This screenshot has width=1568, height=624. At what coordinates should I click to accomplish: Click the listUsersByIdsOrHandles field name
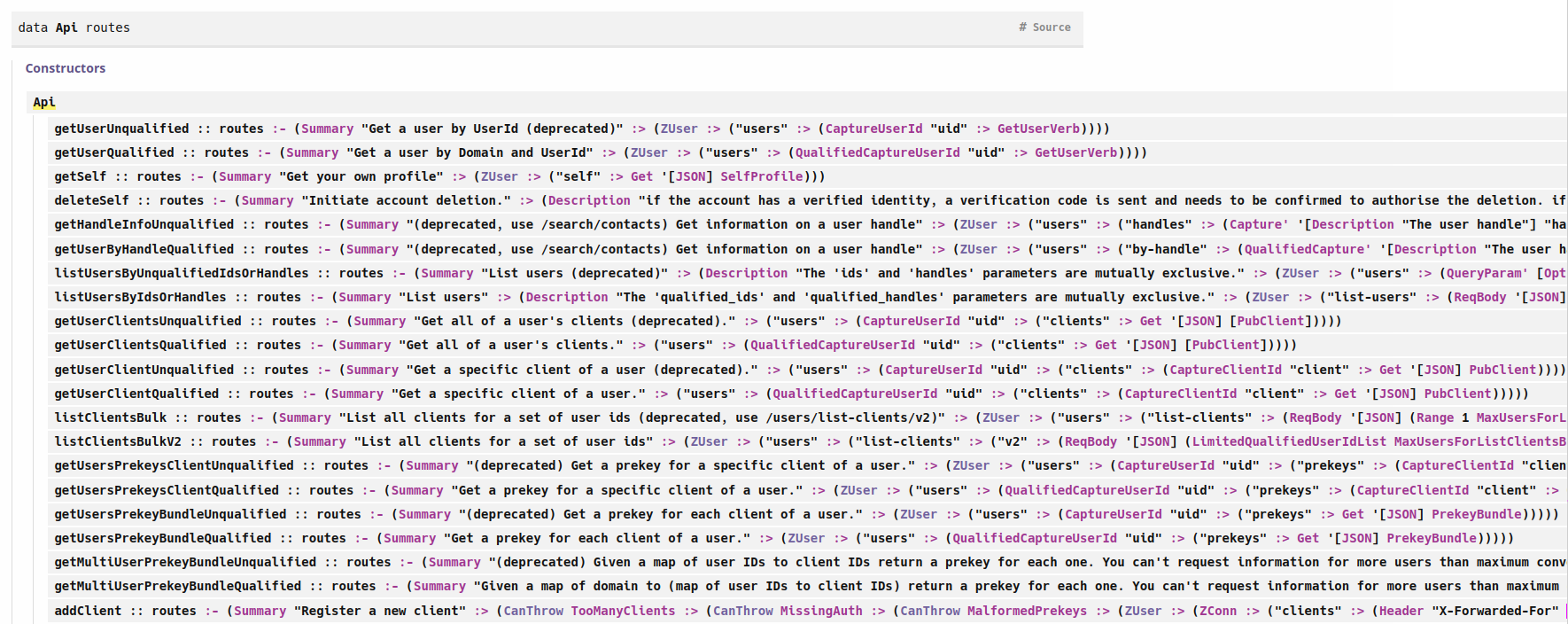[140, 297]
